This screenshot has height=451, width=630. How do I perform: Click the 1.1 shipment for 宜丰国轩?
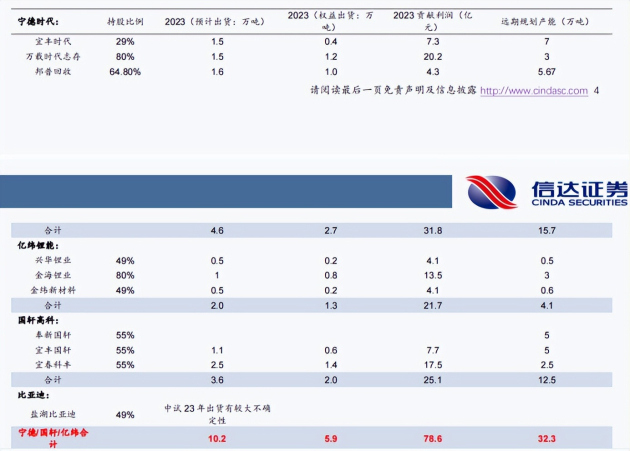[217, 351]
